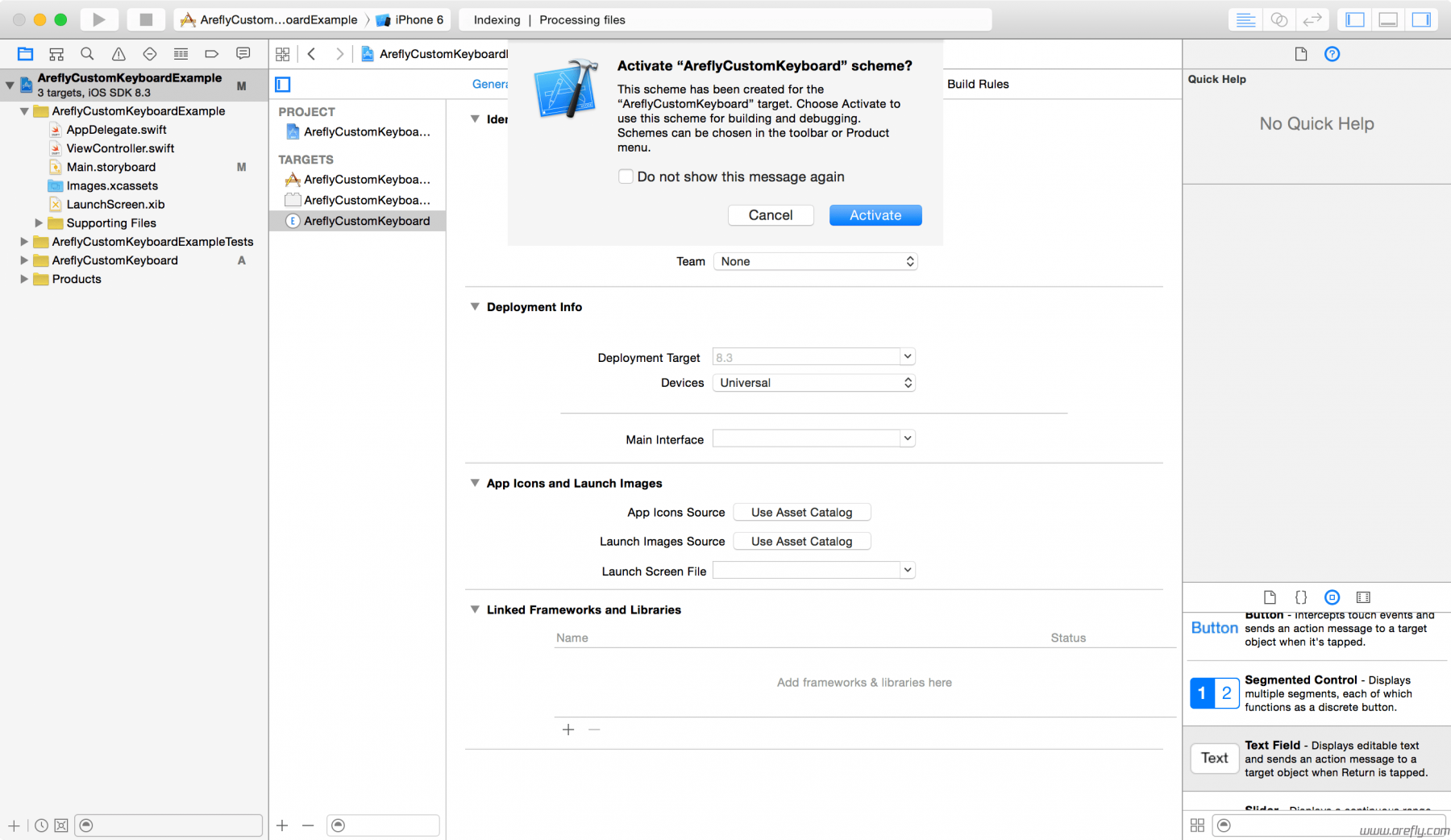The height and width of the screenshot is (840, 1451).
Task: Open related items grid menu
Action: click(x=282, y=54)
